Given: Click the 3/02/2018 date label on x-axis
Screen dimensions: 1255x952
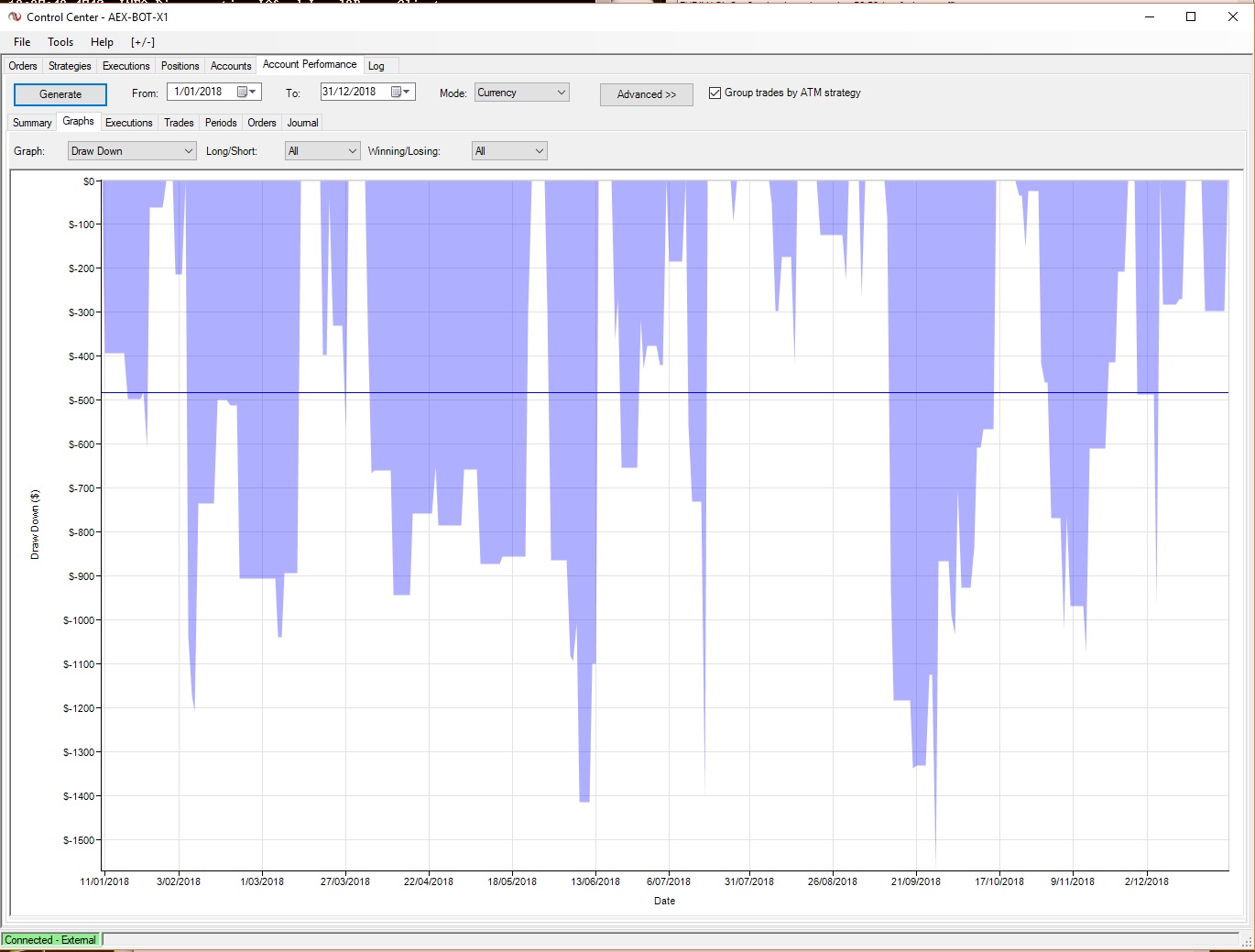Looking at the screenshot, I should pos(179,881).
